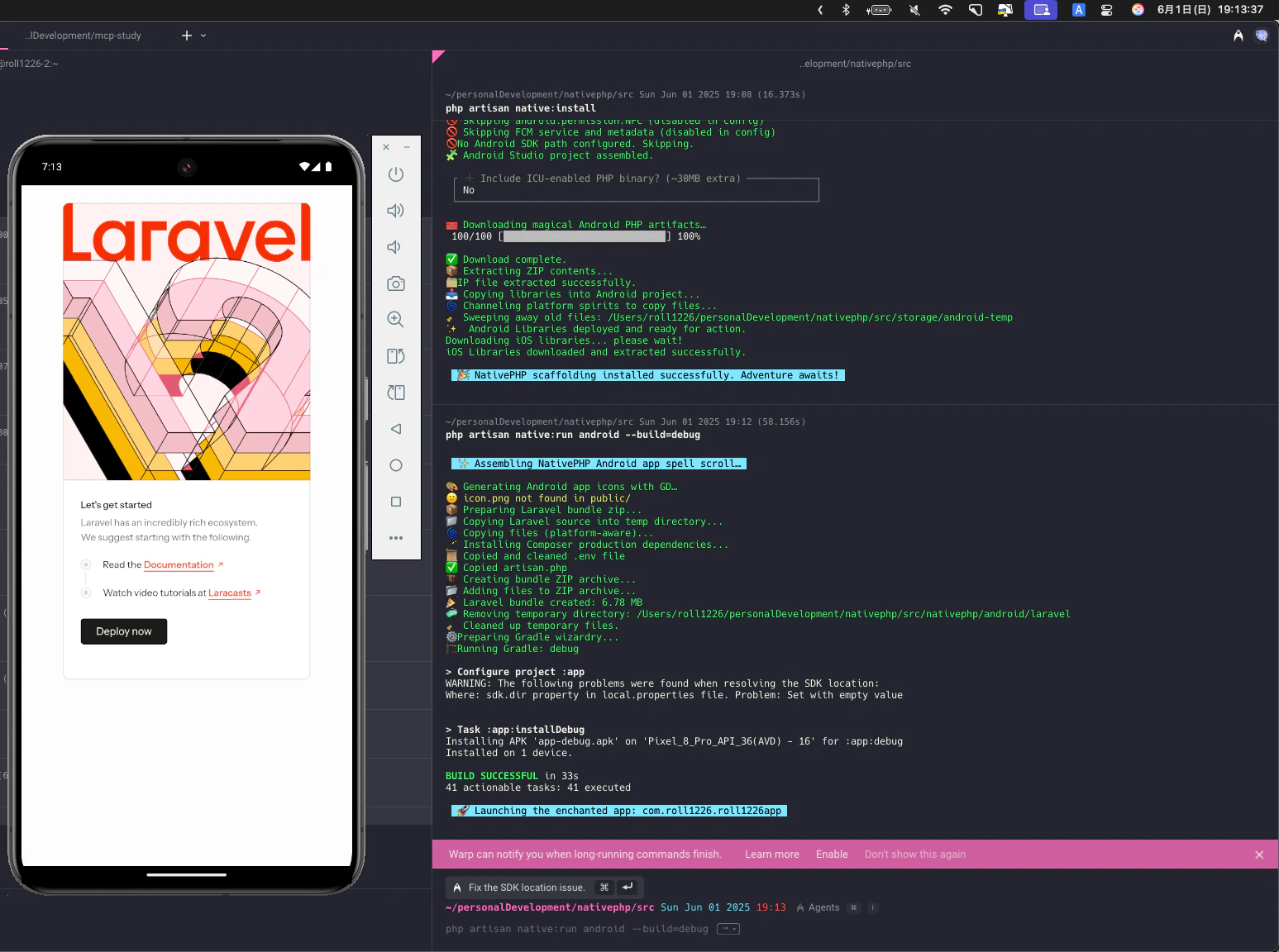The width and height of the screenshot is (1279, 952).
Task: Open the Agents mode selector
Action: coord(818,907)
